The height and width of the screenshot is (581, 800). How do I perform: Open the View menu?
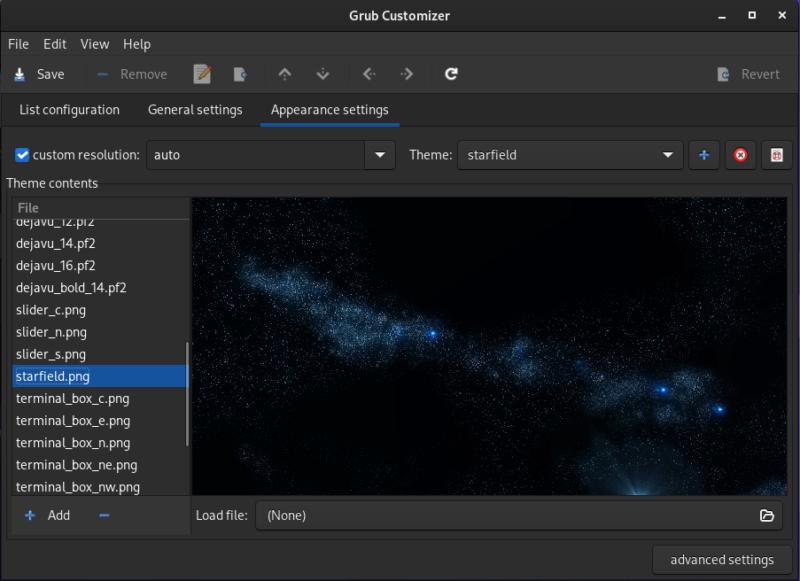[x=94, y=44]
